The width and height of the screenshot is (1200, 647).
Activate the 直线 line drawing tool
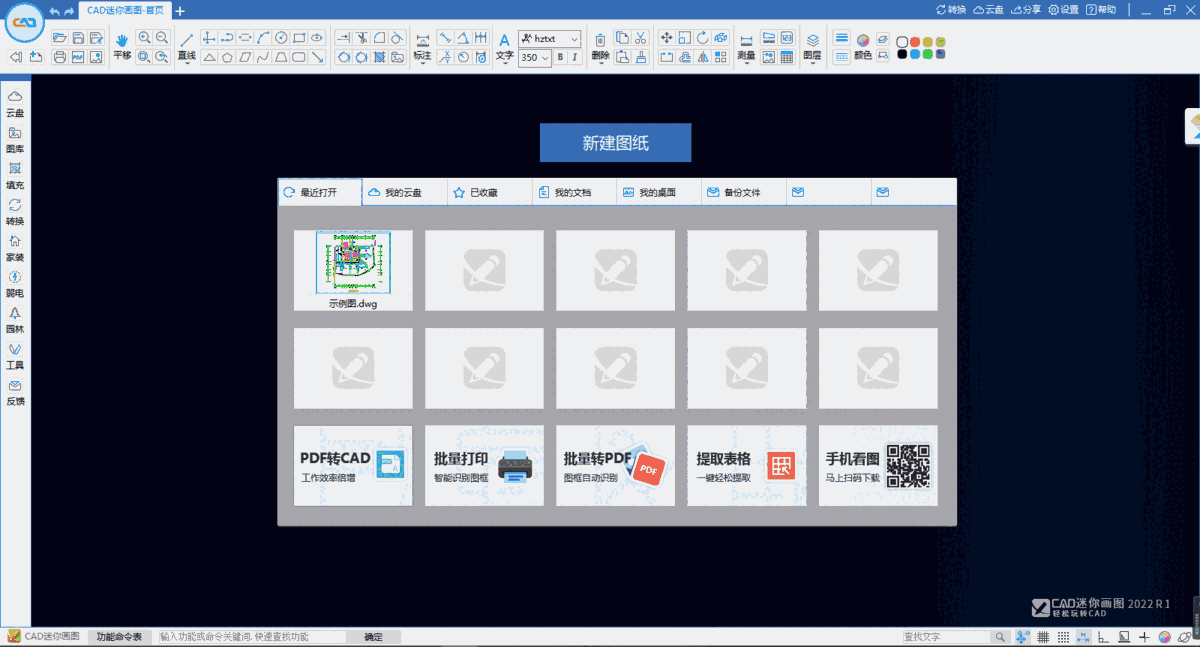(x=186, y=44)
